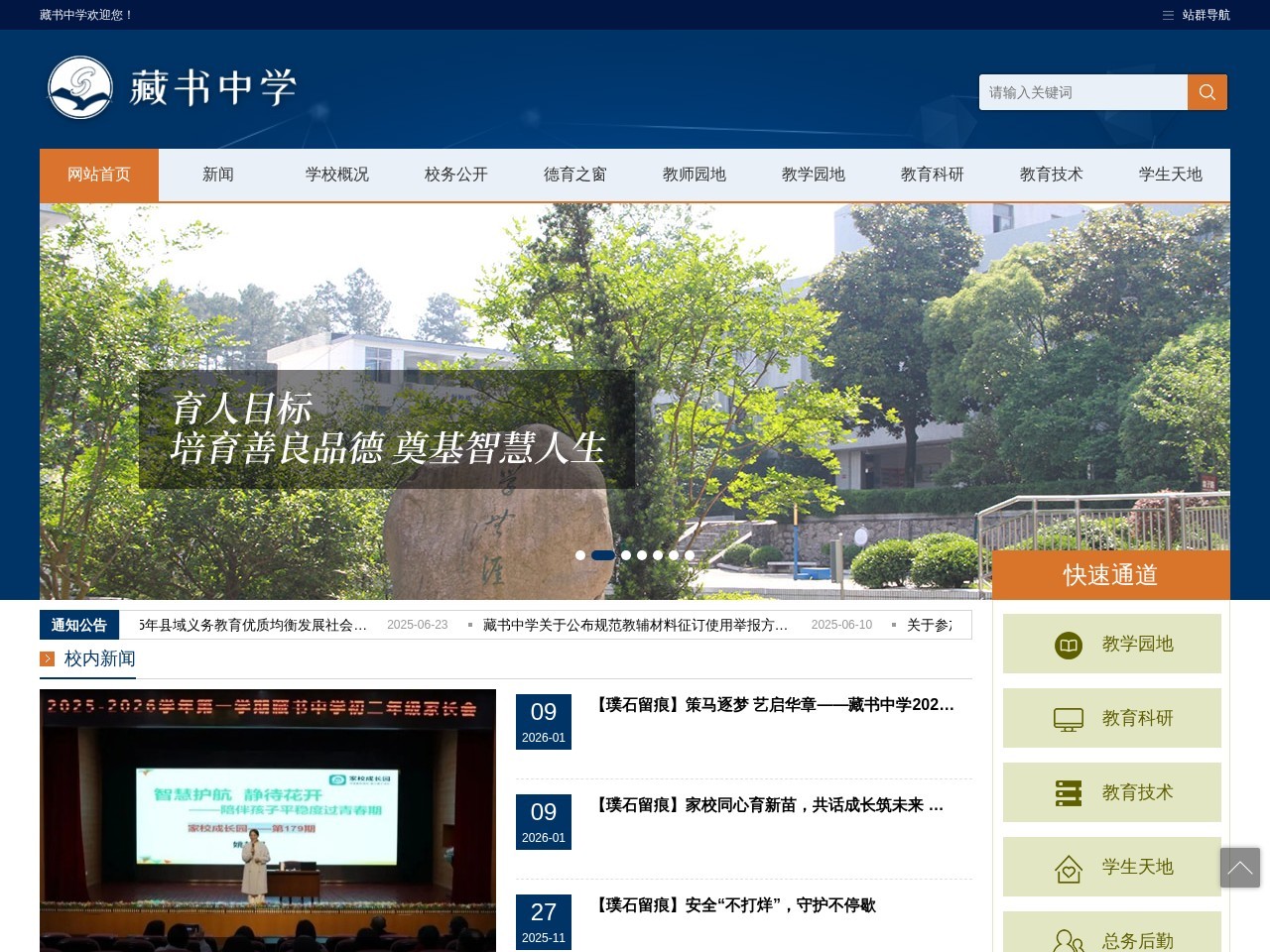Viewport: 1270px width, 952px height.
Task: Click the book icon beside 教学园地
Action: (1068, 645)
